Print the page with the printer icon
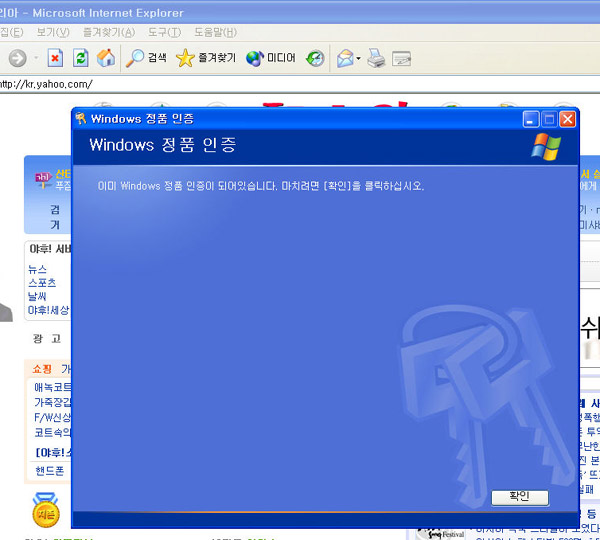The height and width of the screenshot is (540, 600). (376, 58)
